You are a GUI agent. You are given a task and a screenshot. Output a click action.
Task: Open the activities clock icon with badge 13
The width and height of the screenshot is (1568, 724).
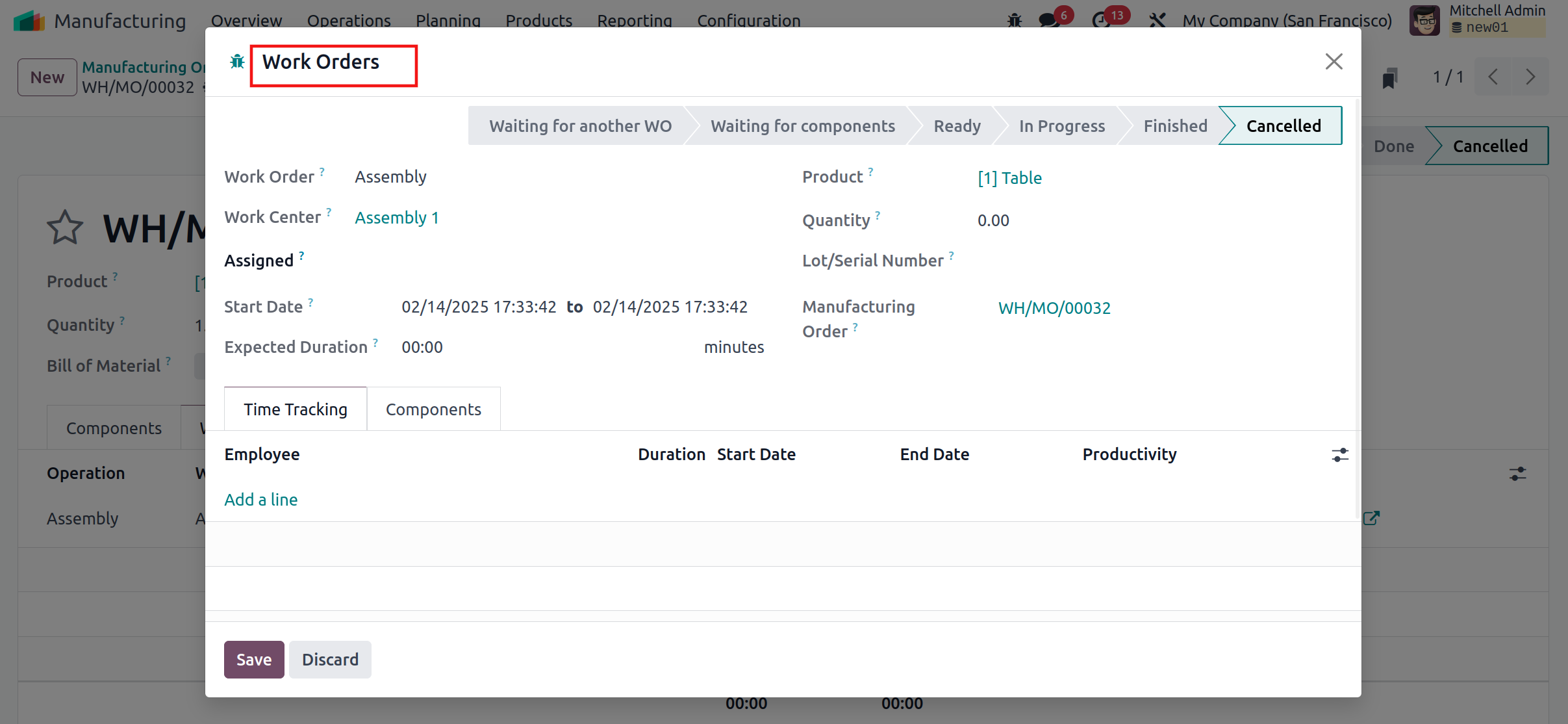tap(1102, 20)
